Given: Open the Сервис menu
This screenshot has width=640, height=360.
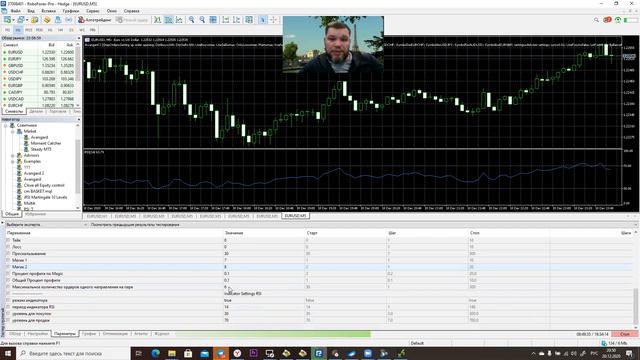Looking at the screenshot, I should [93, 11].
